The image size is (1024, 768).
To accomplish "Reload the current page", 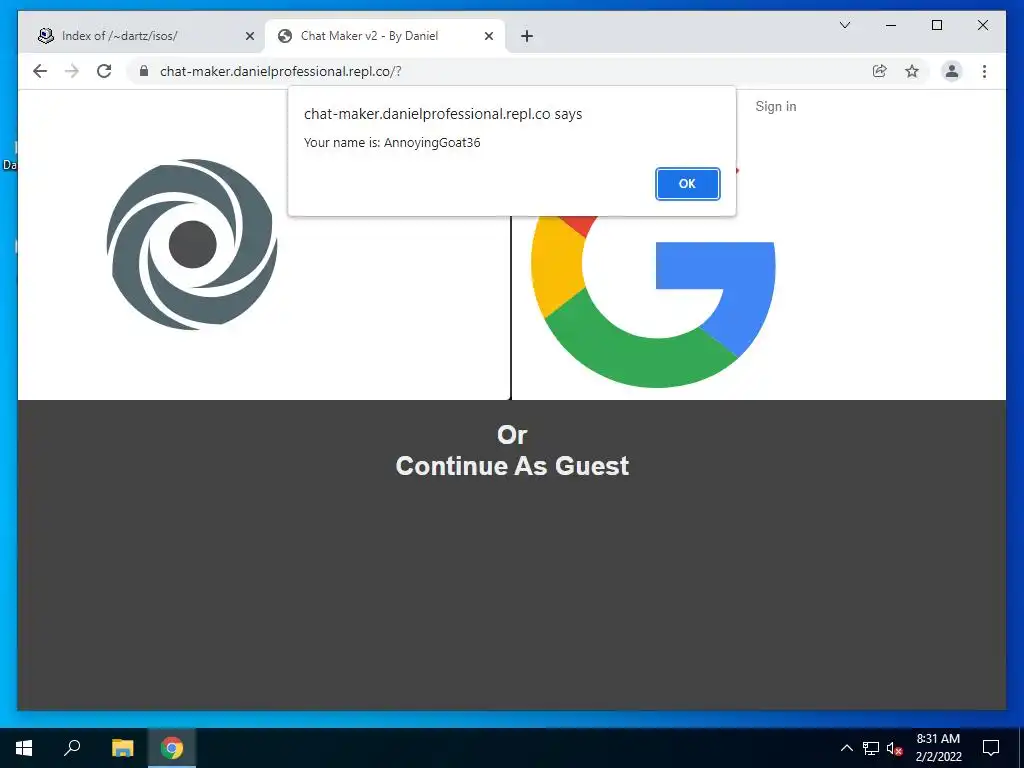I will coord(104,71).
